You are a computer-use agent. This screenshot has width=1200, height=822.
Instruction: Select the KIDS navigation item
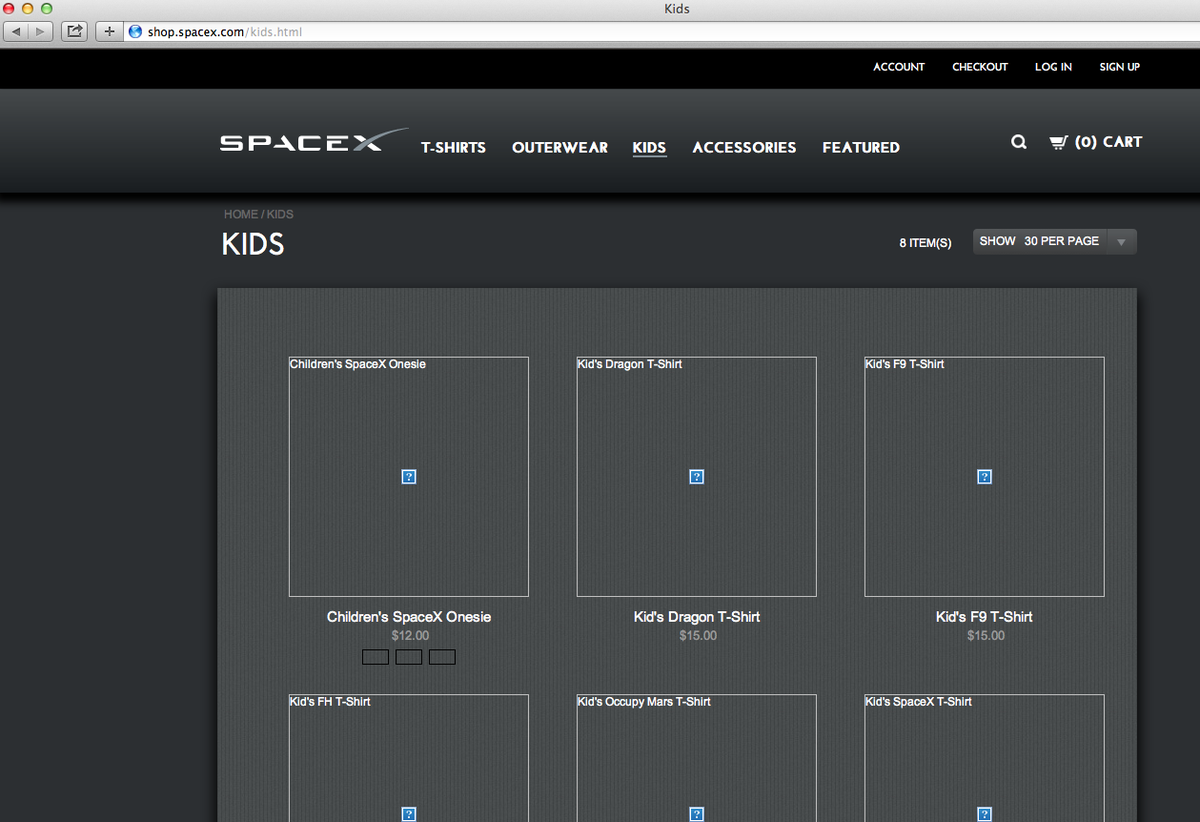(649, 147)
